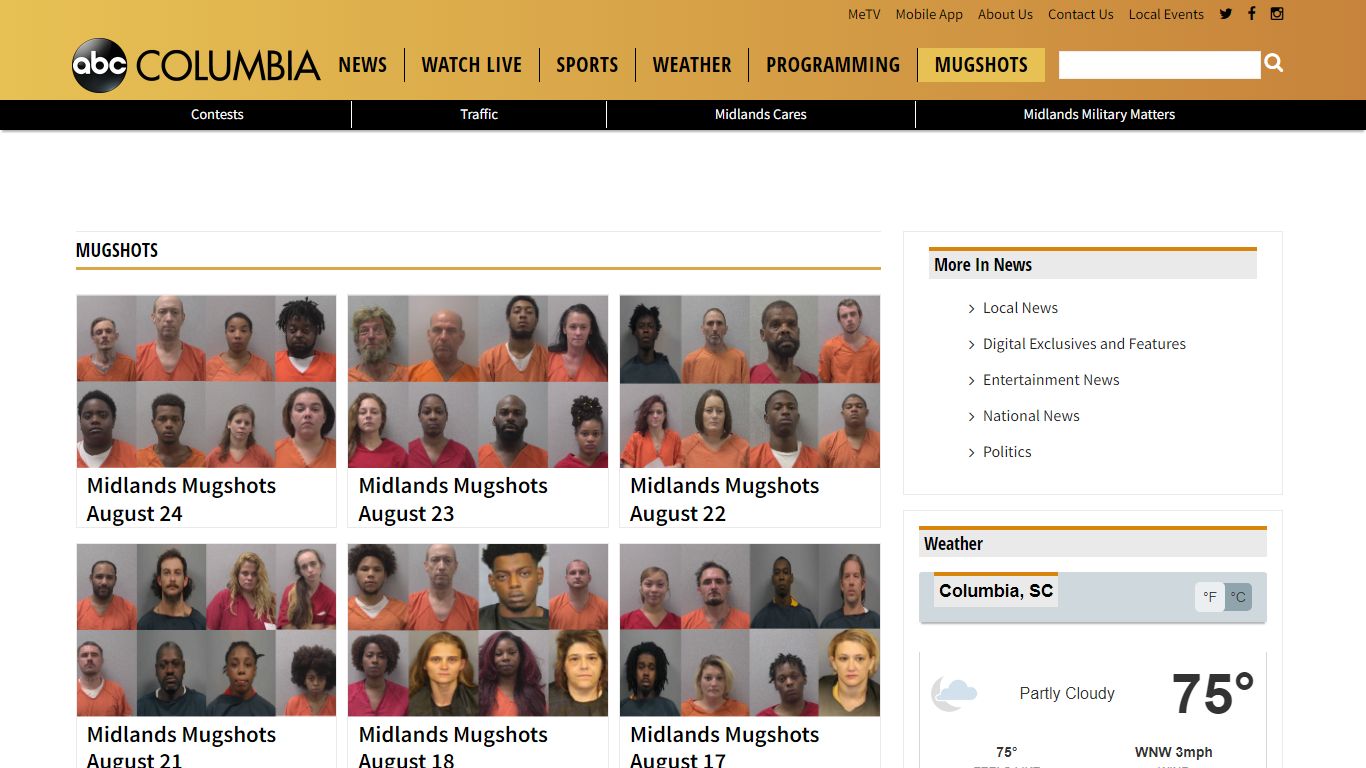Open Midlands Military Matters section
This screenshot has width=1366, height=768.
[1099, 114]
